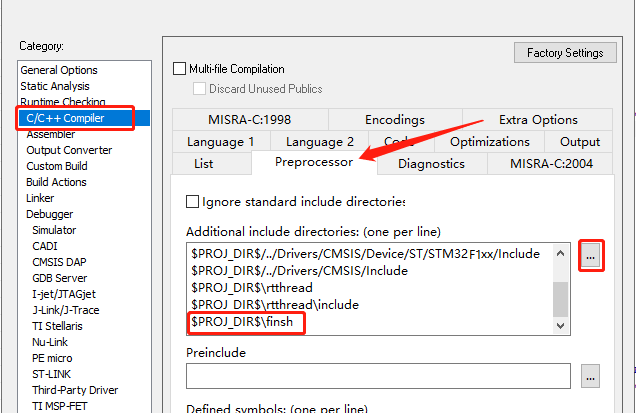The image size is (636, 413).
Task: Click the Factory Settings button
Action: pyautogui.click(x=564, y=53)
